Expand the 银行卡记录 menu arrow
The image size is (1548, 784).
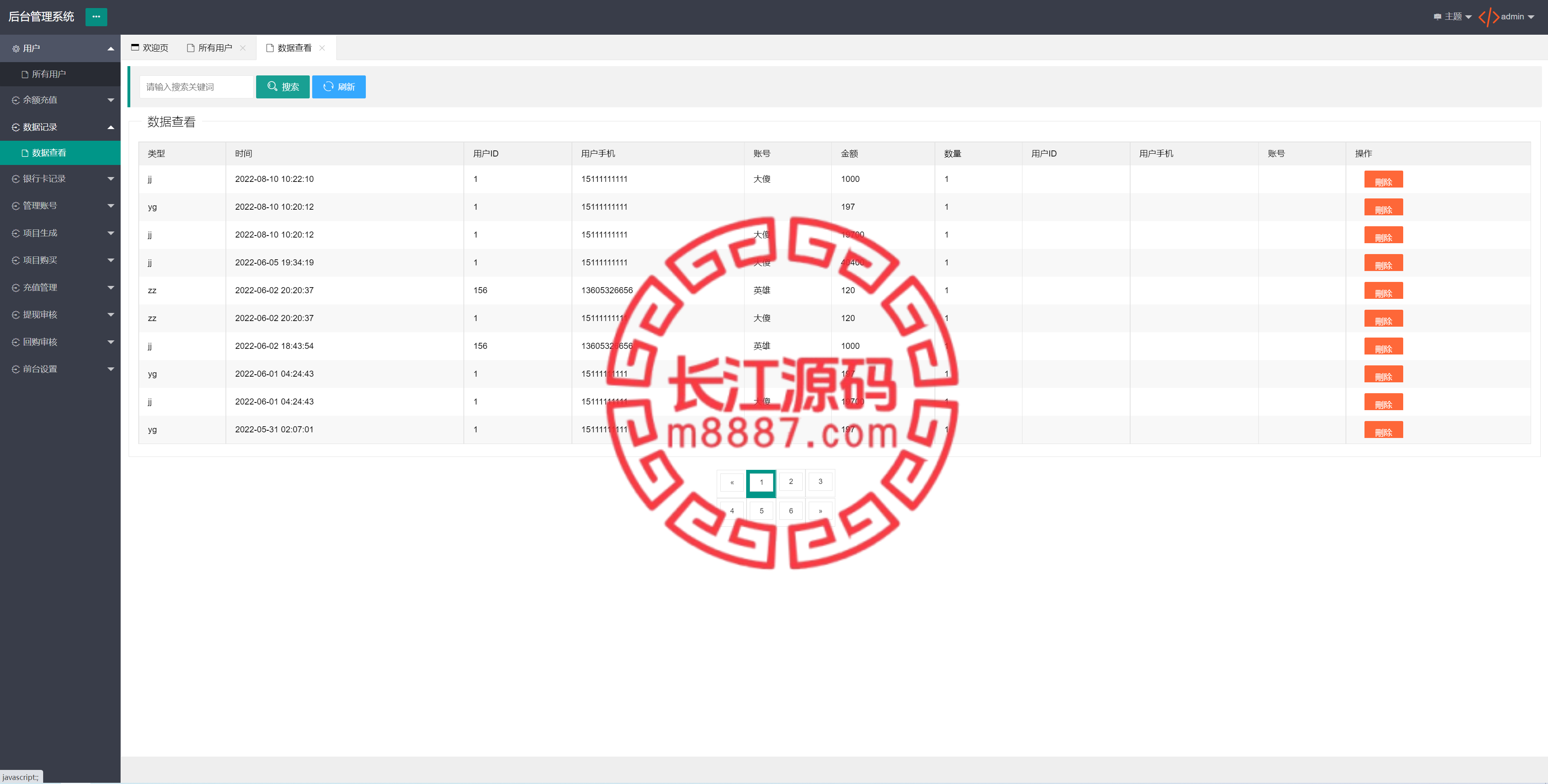(x=111, y=179)
